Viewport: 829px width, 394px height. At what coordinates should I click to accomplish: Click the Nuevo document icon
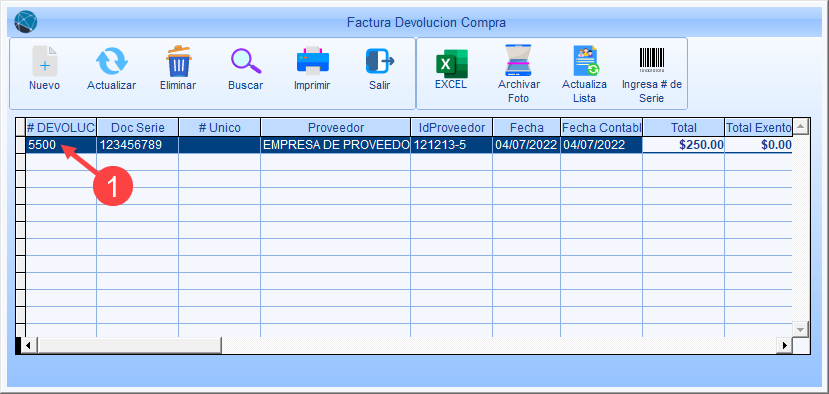[x=44, y=61]
